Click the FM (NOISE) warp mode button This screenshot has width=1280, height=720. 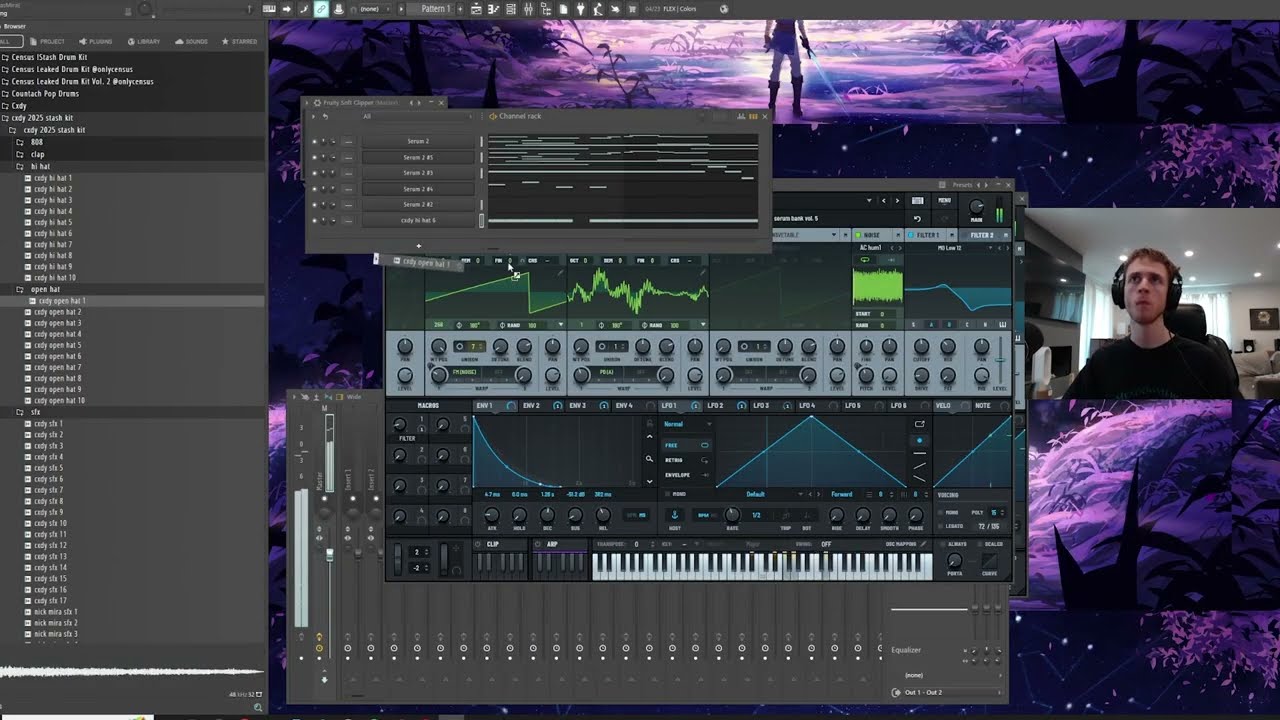[x=466, y=372]
